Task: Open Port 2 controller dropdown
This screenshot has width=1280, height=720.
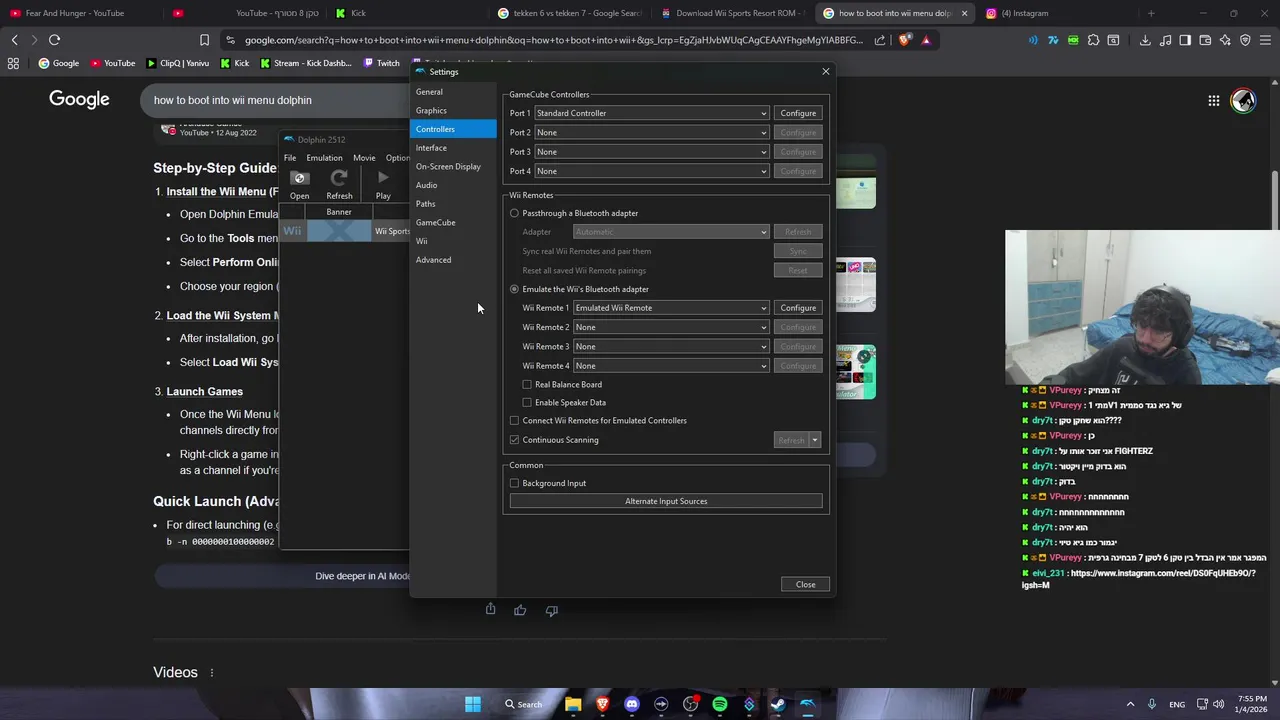Action: (x=652, y=132)
